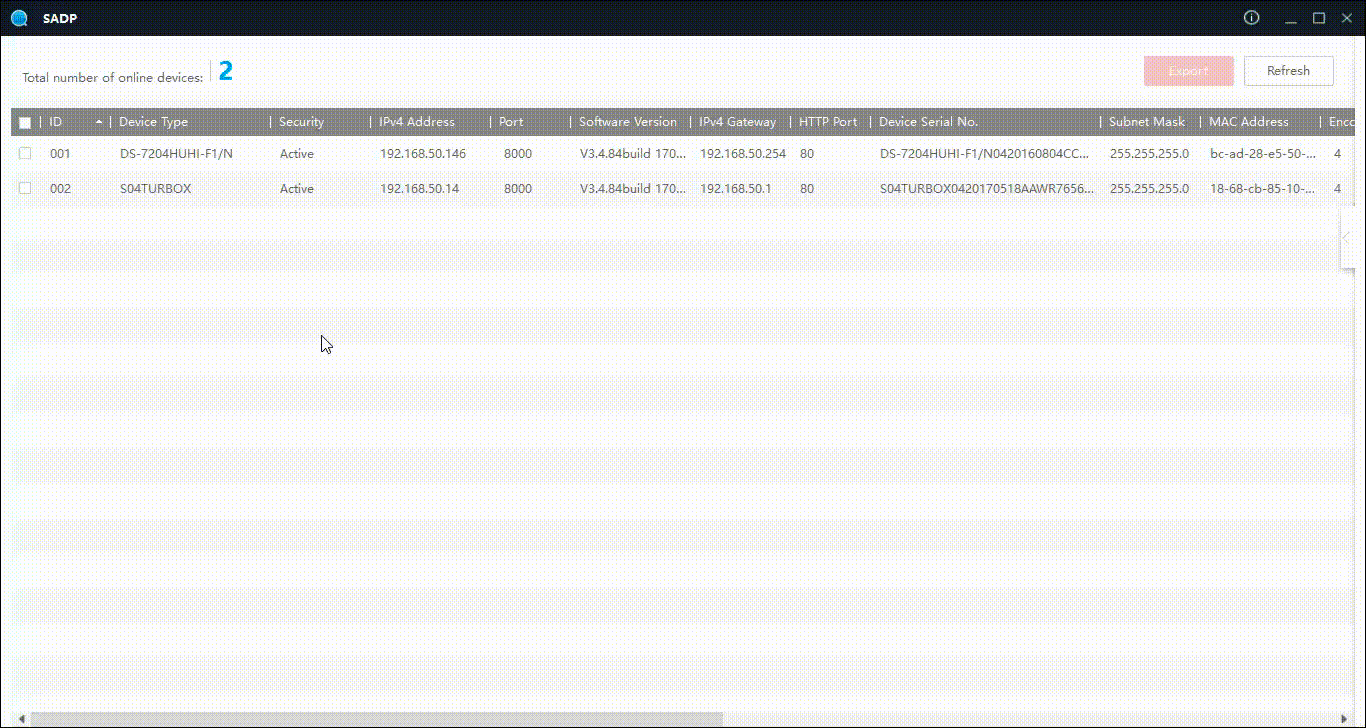
Task: Maximize the SADP window
Action: click(x=1319, y=18)
